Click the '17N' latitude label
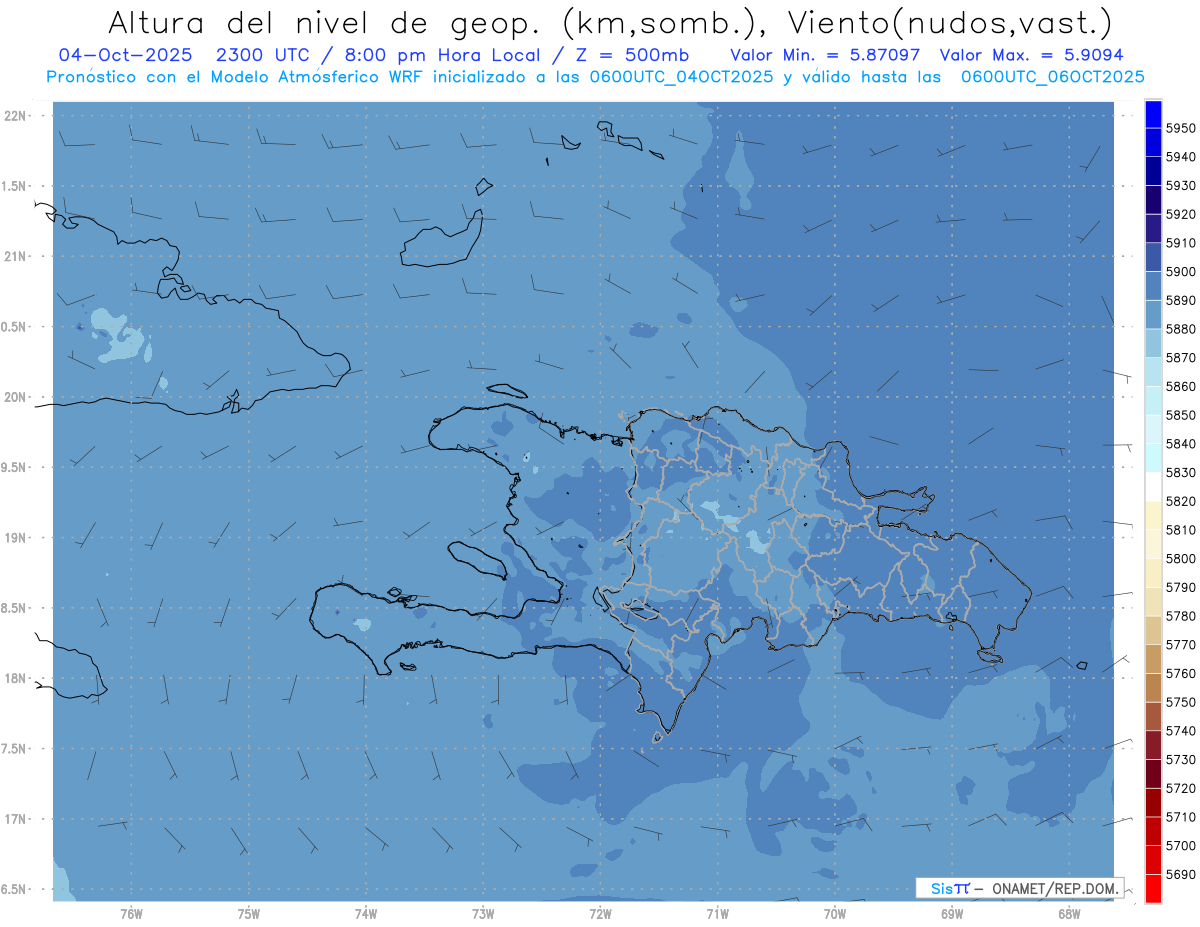The image size is (1200, 927). pyautogui.click(x=15, y=819)
